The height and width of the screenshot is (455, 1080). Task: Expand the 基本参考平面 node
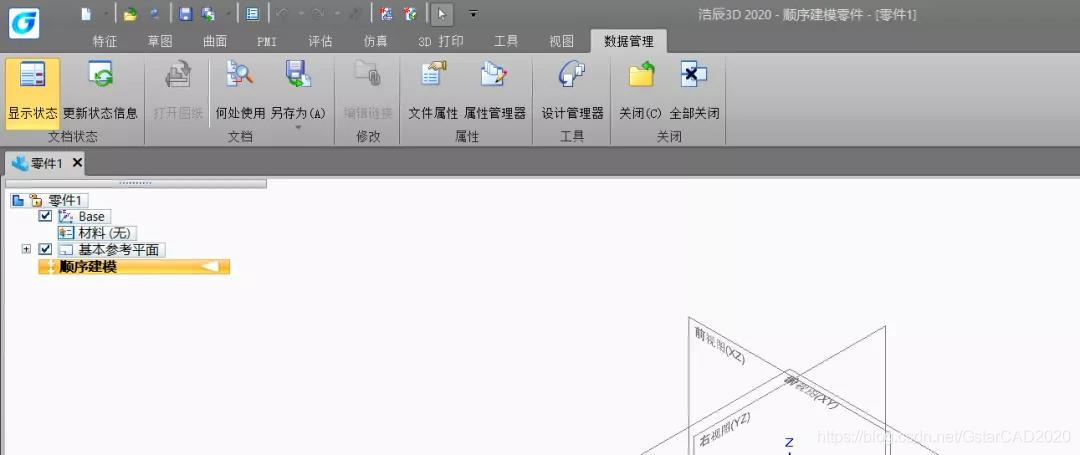(26, 249)
